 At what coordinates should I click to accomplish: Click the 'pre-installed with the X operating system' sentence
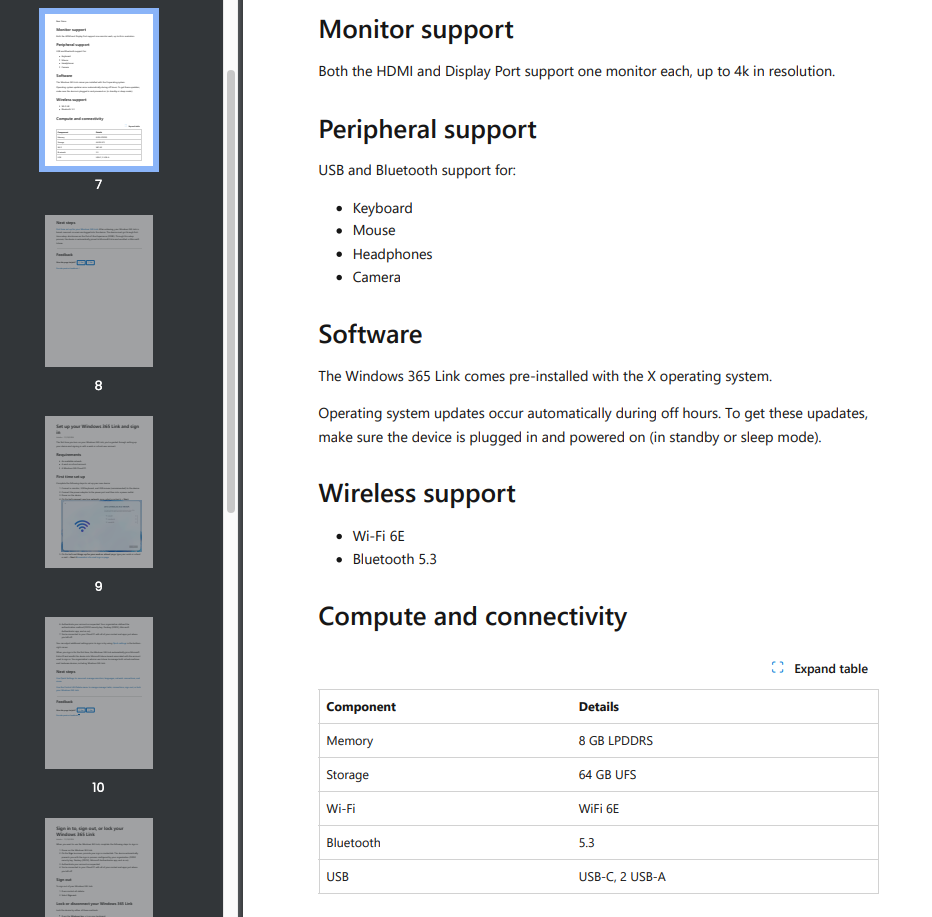pyautogui.click(x=545, y=377)
